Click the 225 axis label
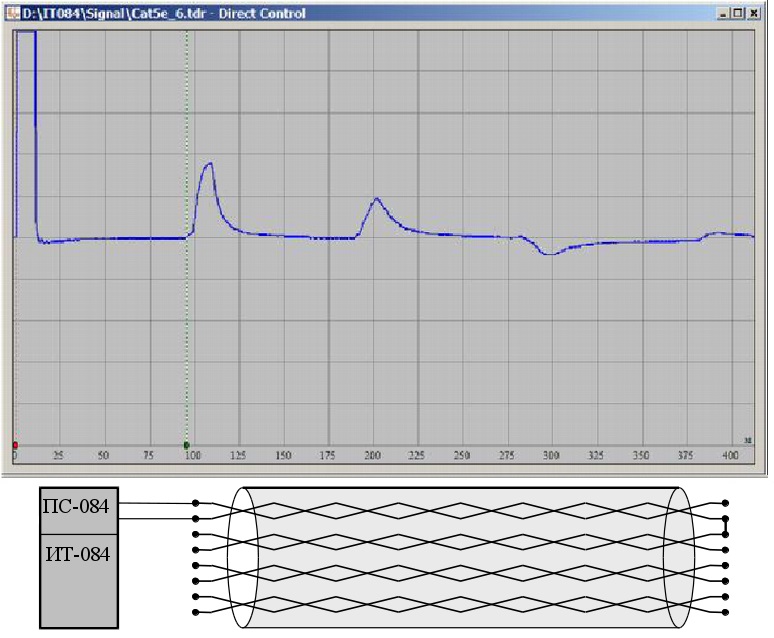This screenshot has height=638, width=774. click(417, 455)
